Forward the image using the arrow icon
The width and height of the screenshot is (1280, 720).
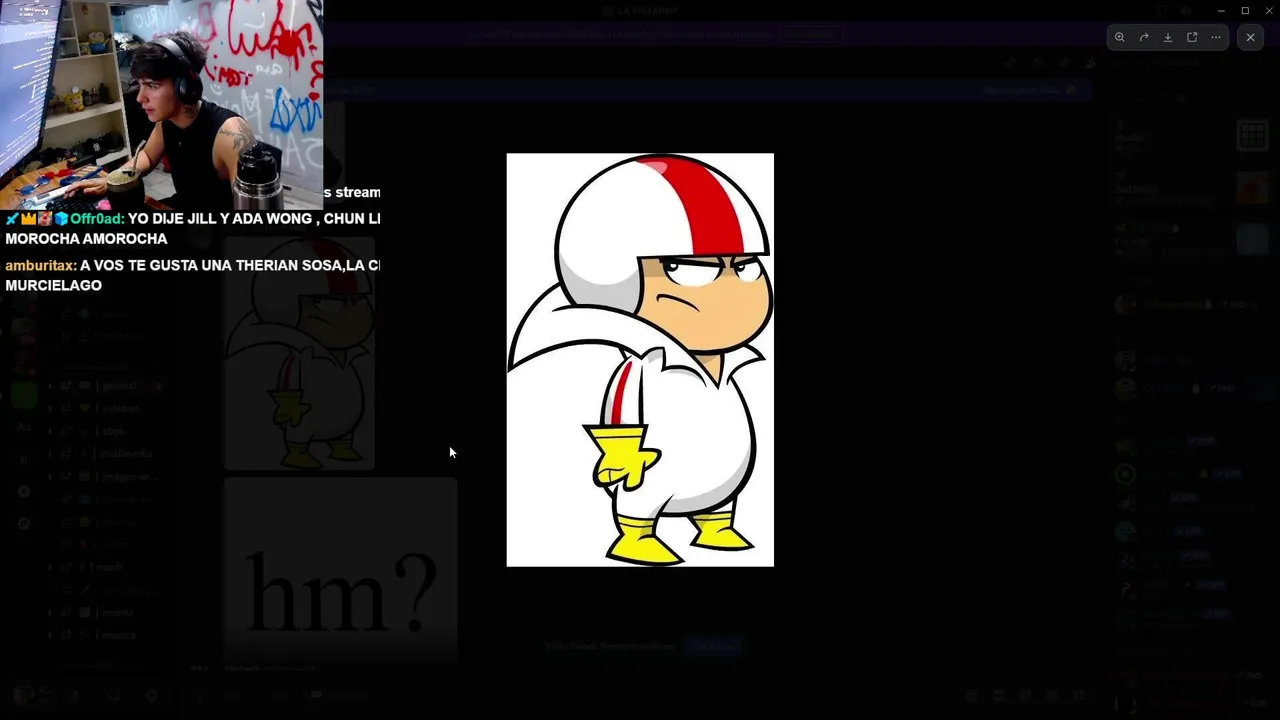(1144, 37)
